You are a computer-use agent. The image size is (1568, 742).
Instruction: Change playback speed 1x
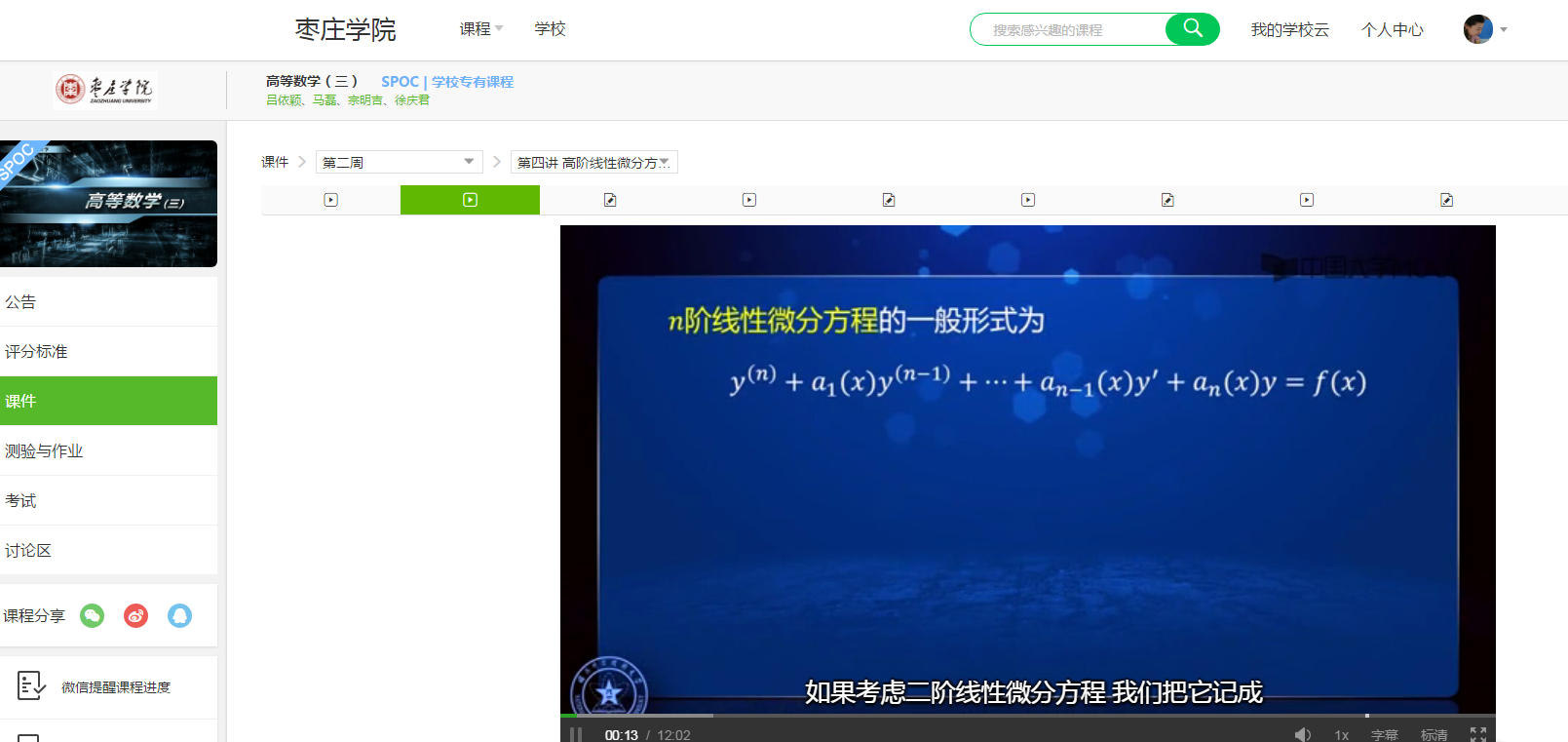point(1342,734)
